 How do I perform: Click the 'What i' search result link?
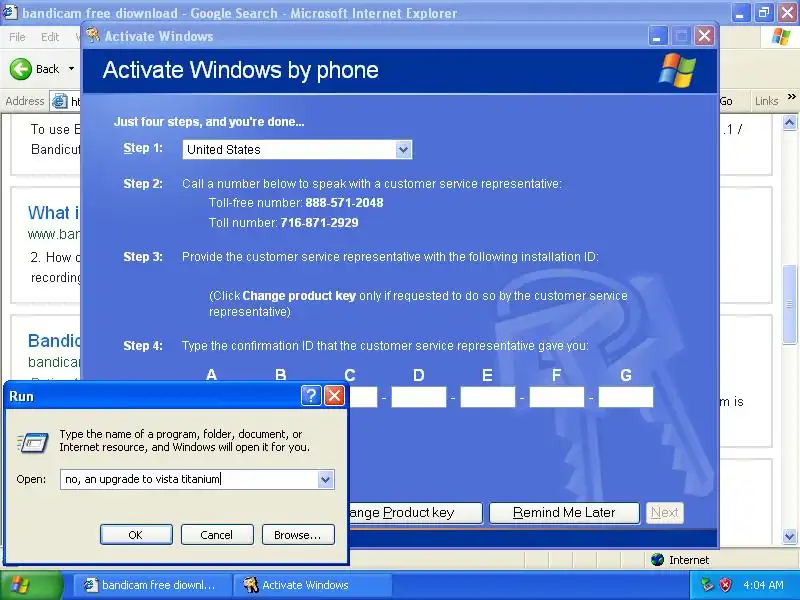[x=54, y=213]
